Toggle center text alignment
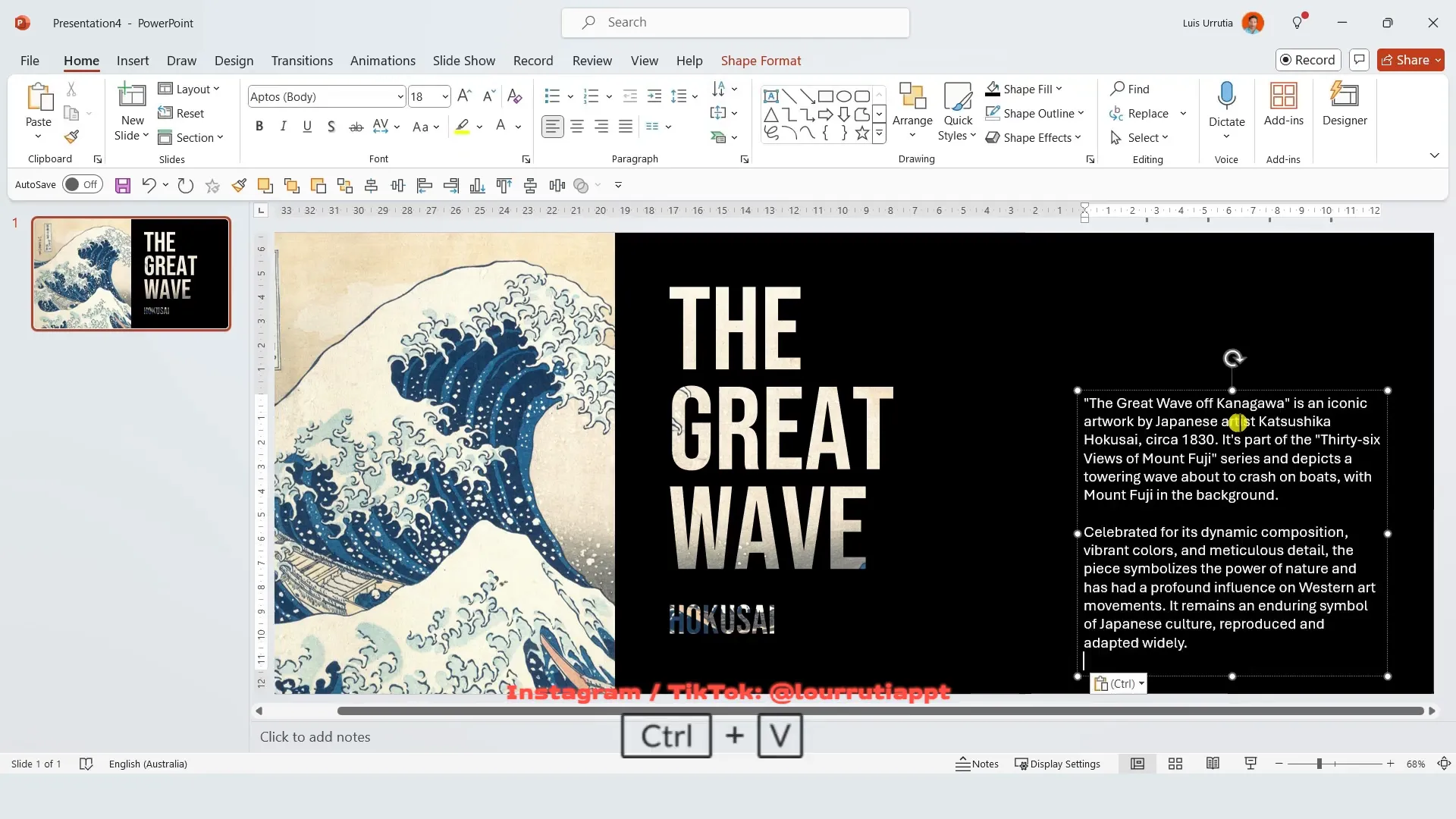Viewport: 1456px width, 819px height. coord(577,127)
